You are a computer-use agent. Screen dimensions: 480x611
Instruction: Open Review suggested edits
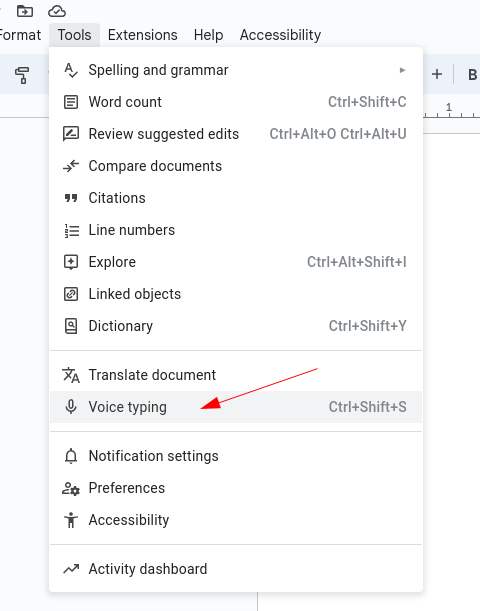(x=236, y=134)
